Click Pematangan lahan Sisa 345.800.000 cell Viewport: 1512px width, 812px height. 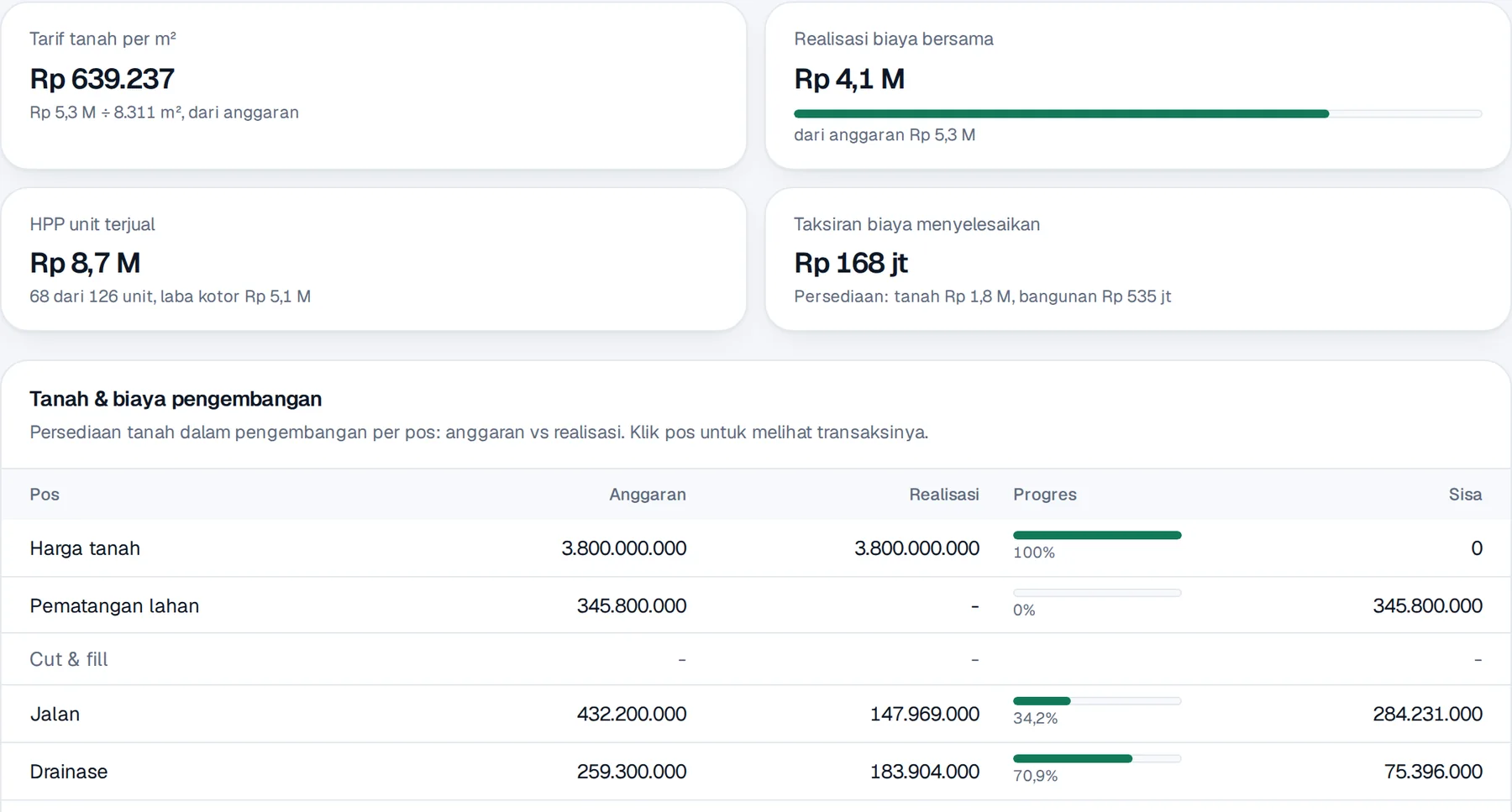pyautogui.click(x=1428, y=605)
